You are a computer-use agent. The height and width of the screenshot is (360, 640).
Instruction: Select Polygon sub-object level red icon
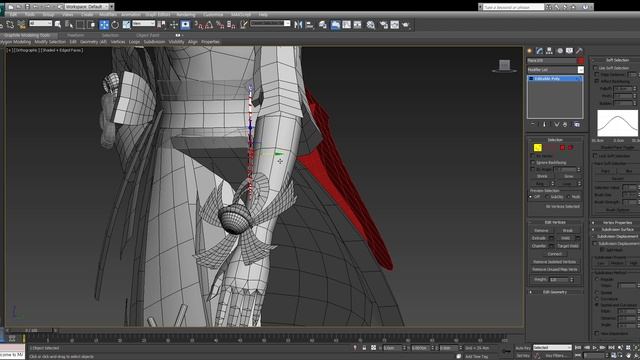click(562, 147)
